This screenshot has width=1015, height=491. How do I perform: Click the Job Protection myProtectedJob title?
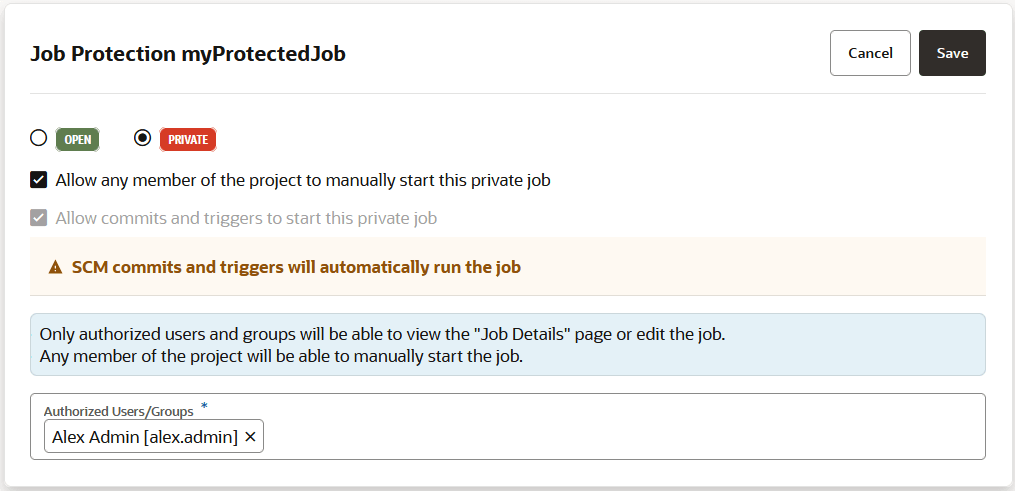pyautogui.click(x=188, y=54)
